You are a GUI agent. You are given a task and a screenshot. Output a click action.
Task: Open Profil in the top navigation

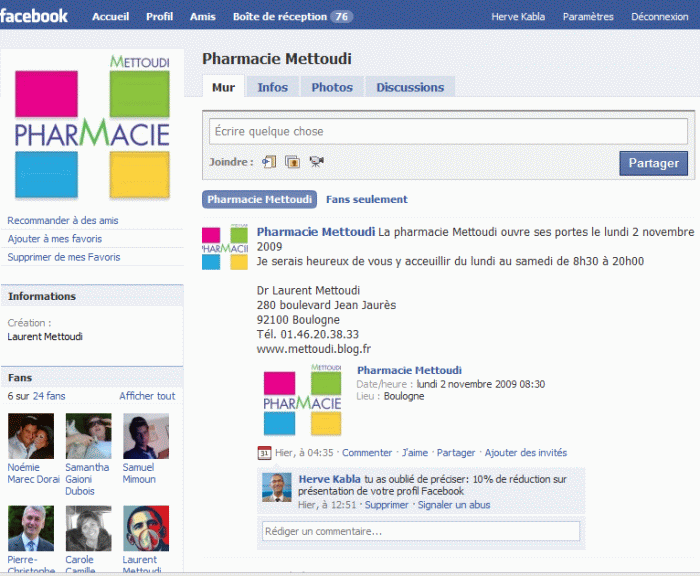pos(159,17)
